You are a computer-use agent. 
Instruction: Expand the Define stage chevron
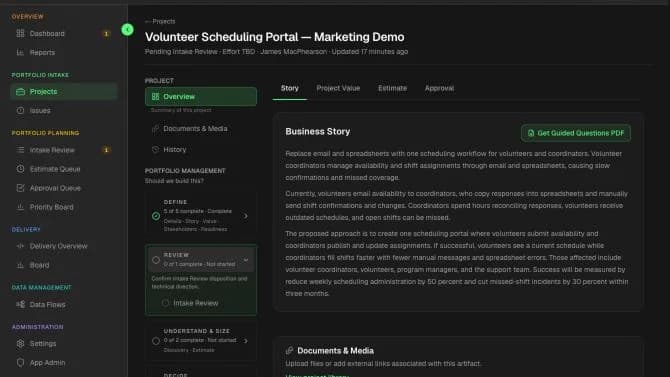[246, 216]
